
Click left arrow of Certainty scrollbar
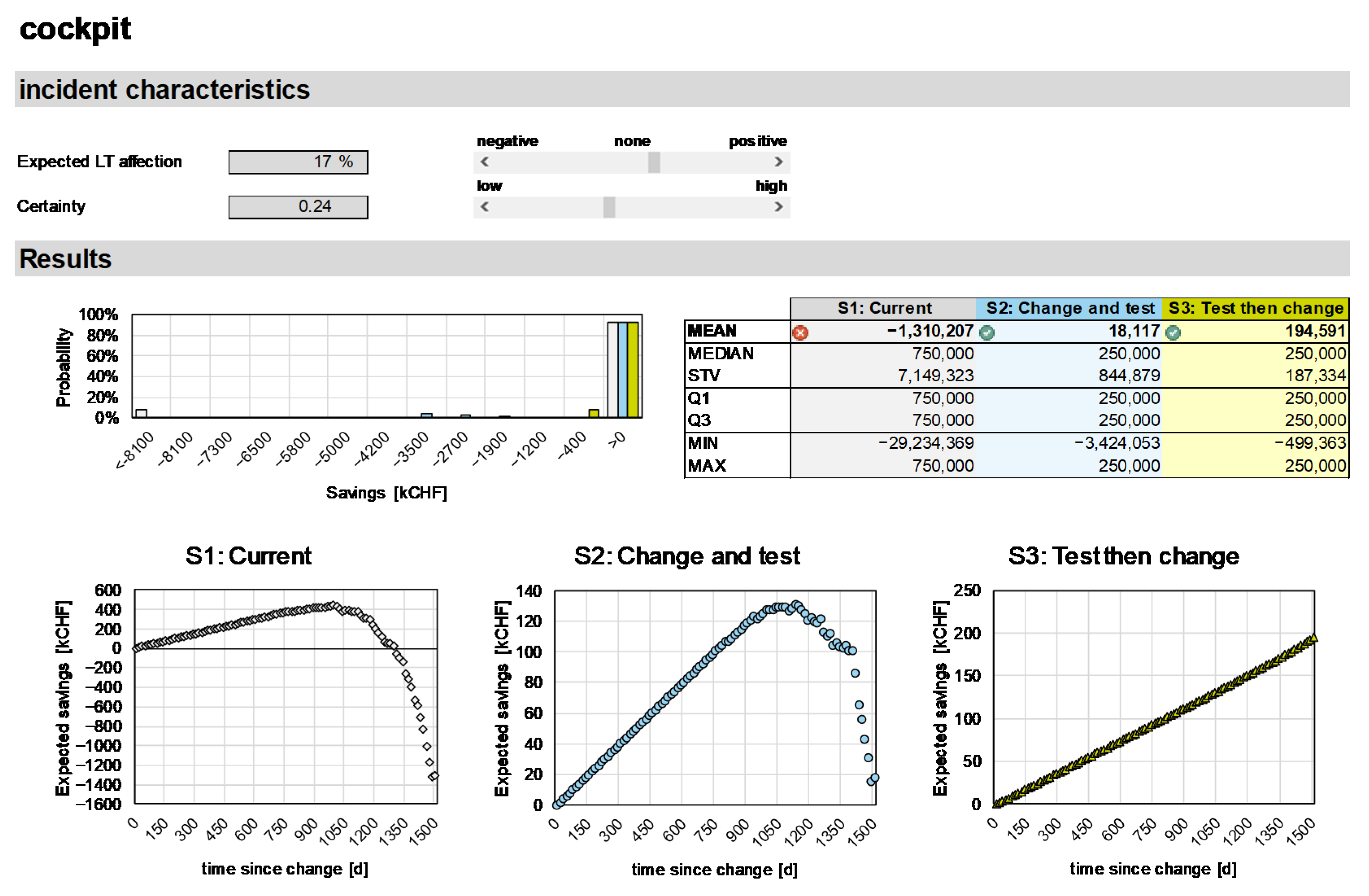tap(485, 207)
